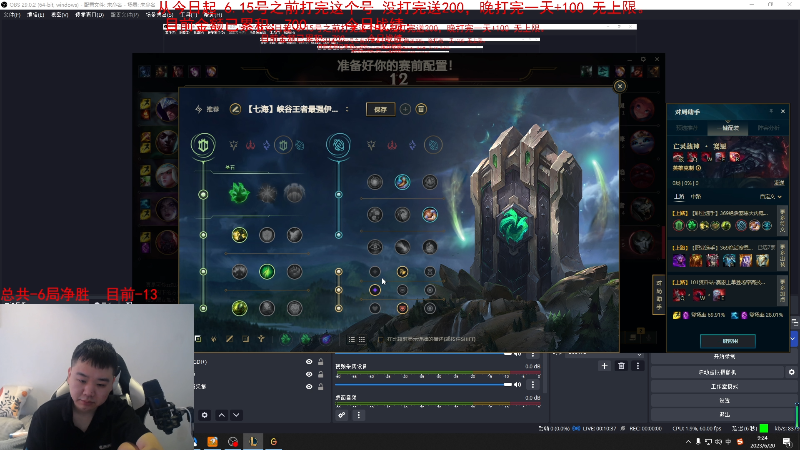Select the Overgrowth rune in bottom Resolve row

(x=239, y=308)
